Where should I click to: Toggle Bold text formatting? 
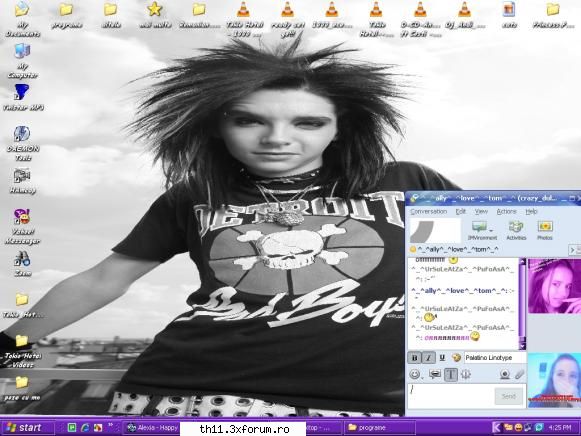click(414, 357)
